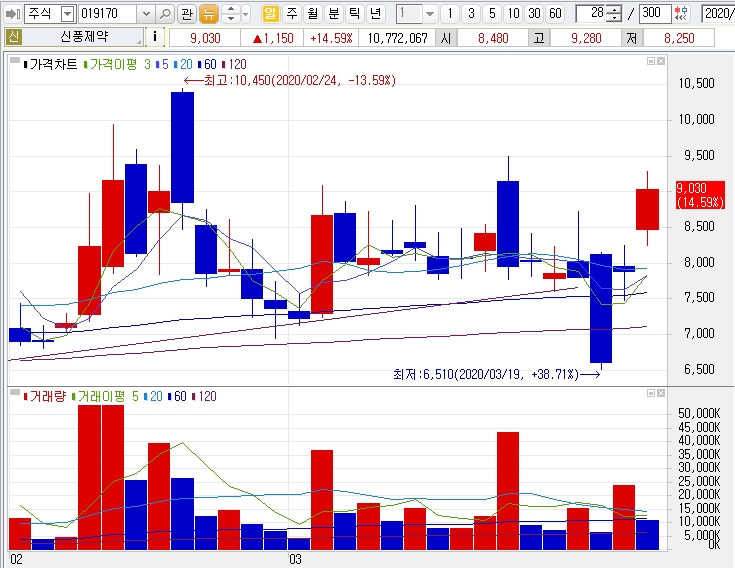Click the low price 8,250
Screen dimensions: 735x568
pyautogui.click(x=679, y=38)
